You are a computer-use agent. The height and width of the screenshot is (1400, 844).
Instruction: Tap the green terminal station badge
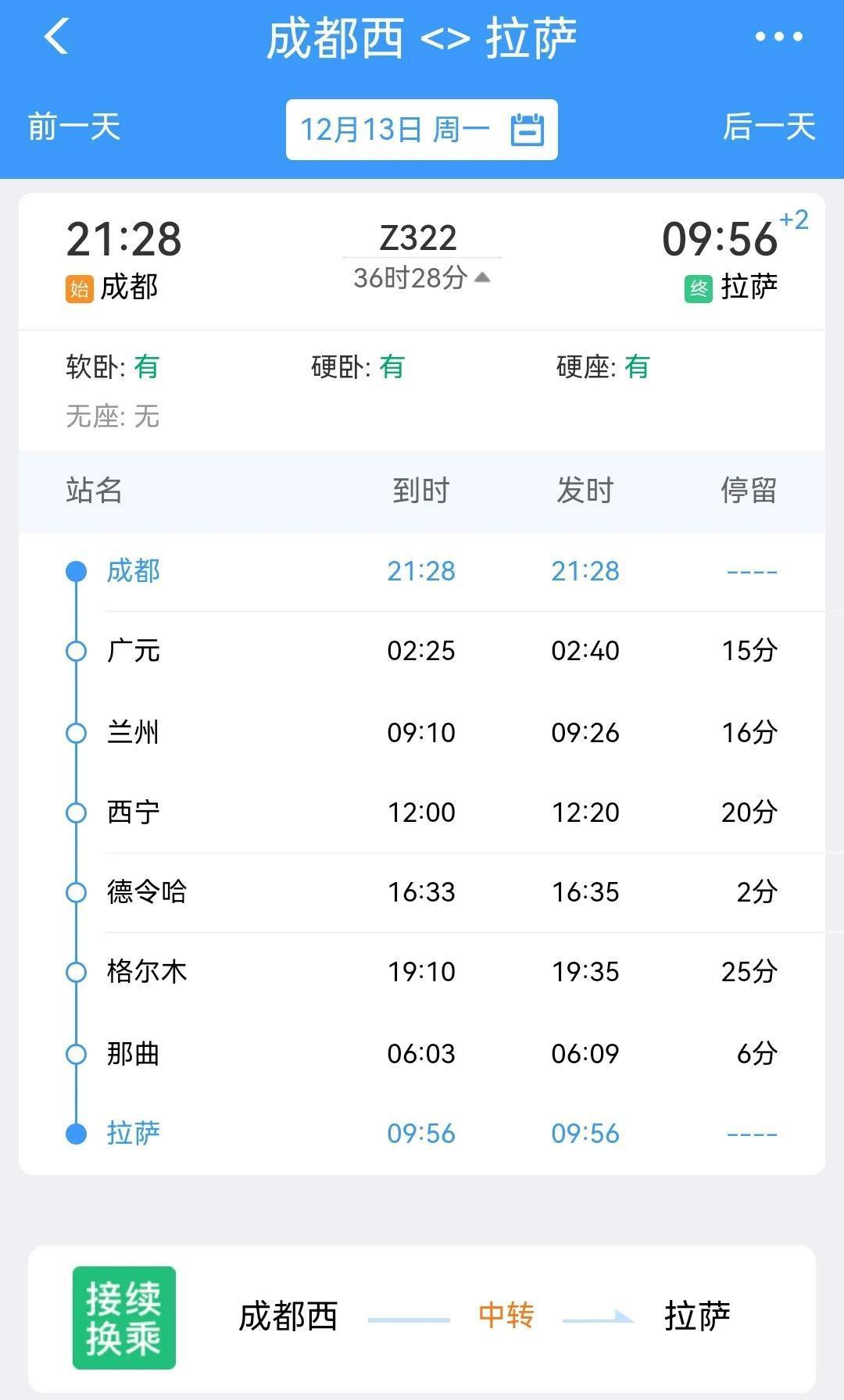(x=698, y=289)
